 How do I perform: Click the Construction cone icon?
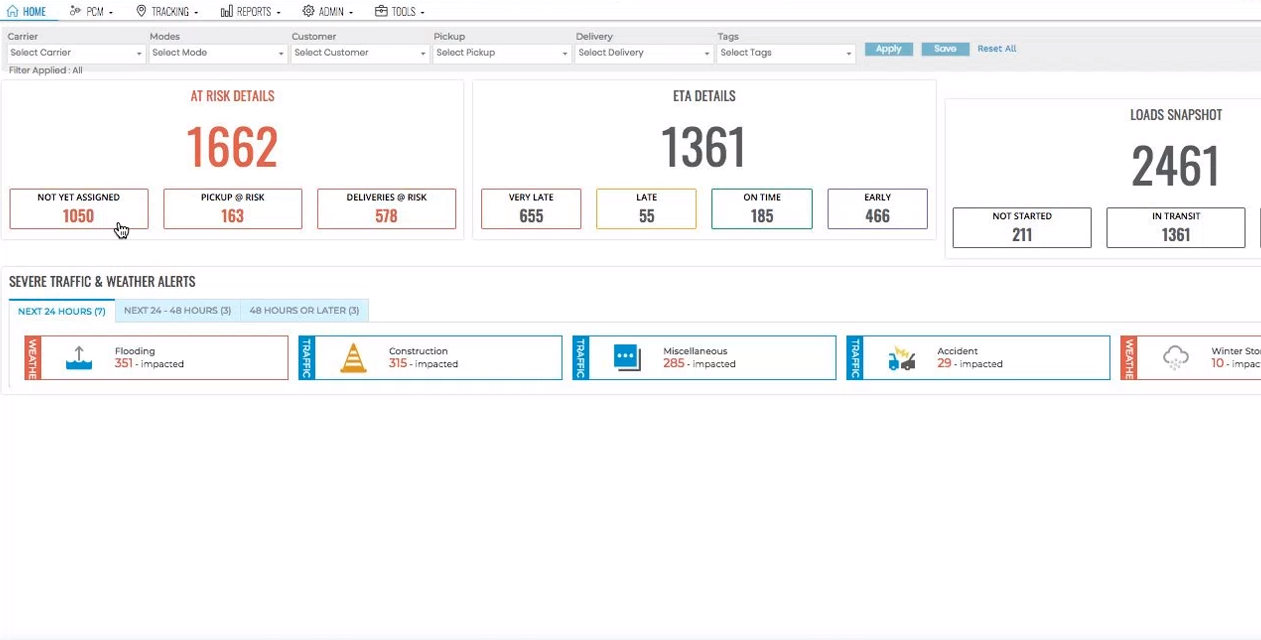(353, 358)
